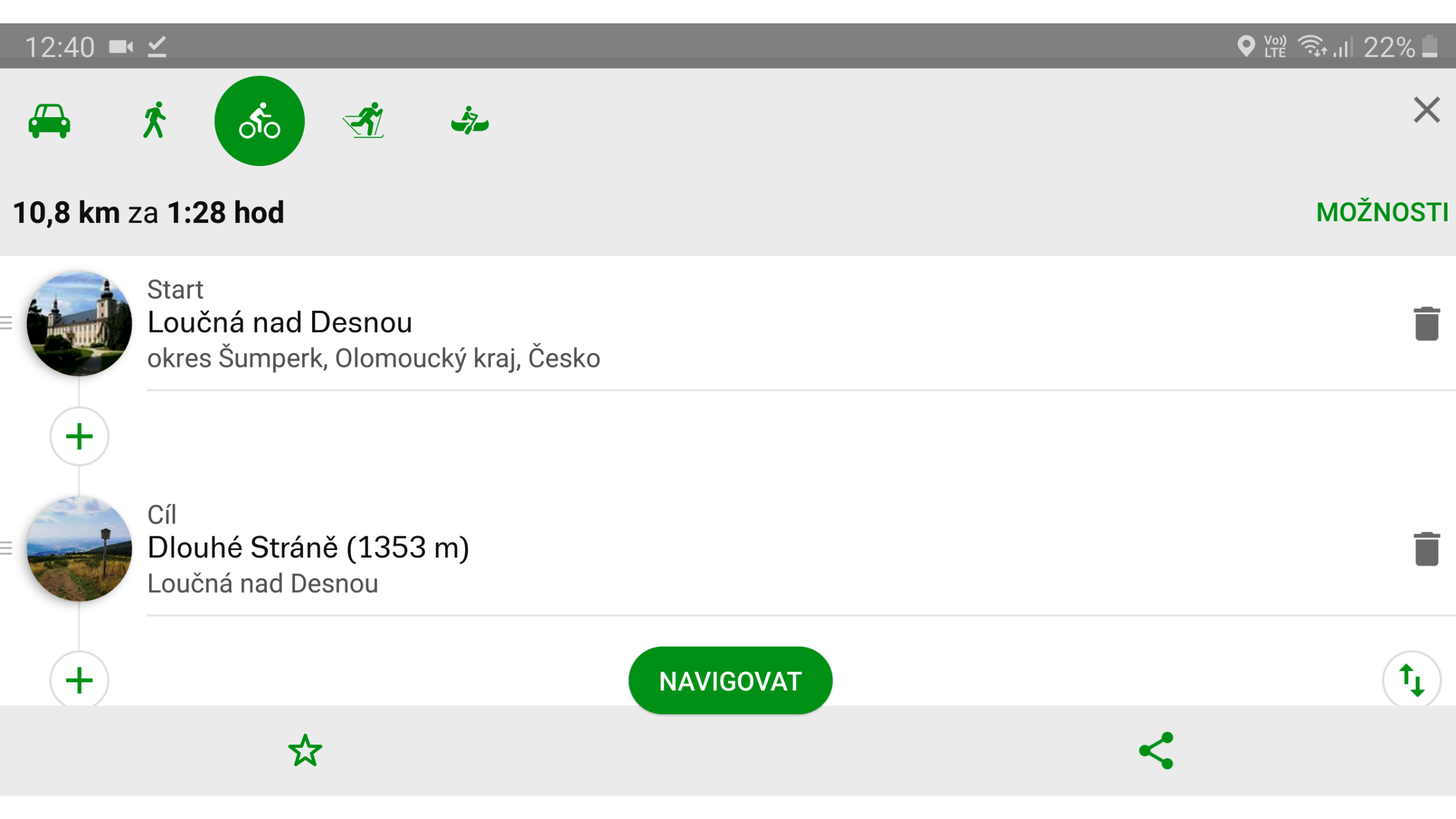This screenshot has width=1456, height=819.
Task: Tap the location indicator in status bar
Action: click(x=1246, y=47)
